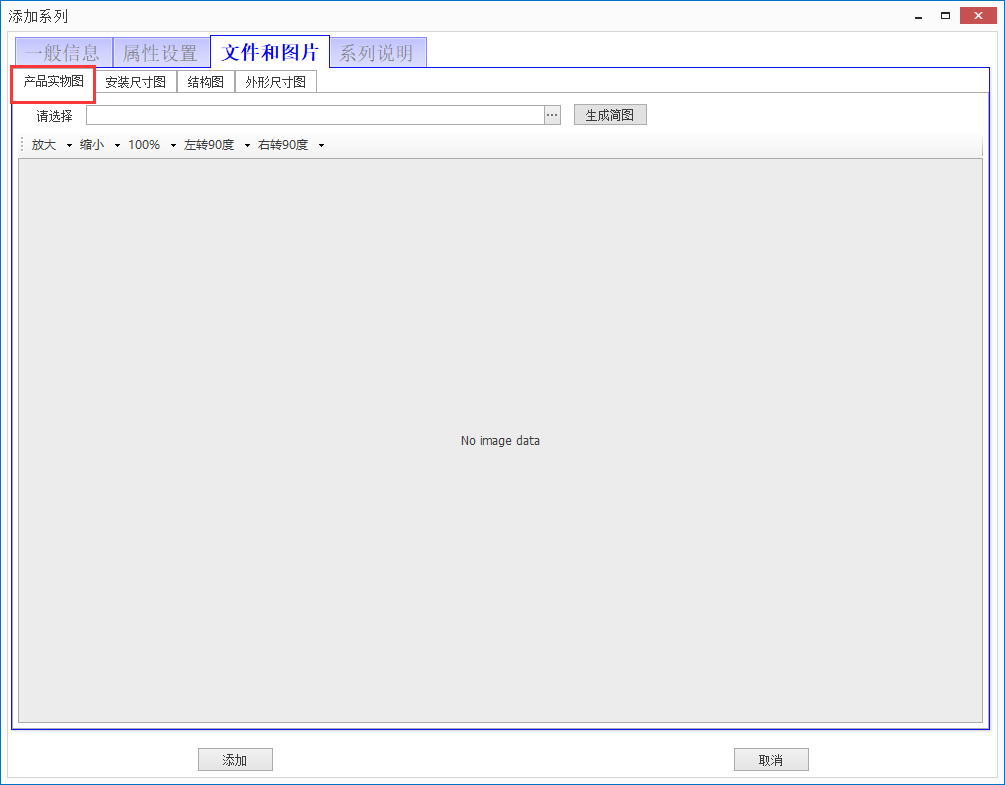This screenshot has height=785, width=1005.
Task: Switch to the 安装尺寸图 sub-tab
Action: [x=136, y=82]
